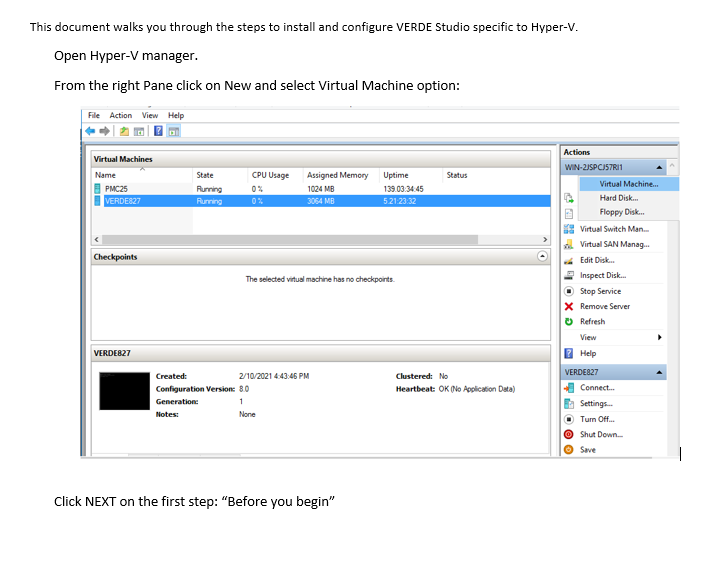
Task: Open the Action menu
Action: 120,115
